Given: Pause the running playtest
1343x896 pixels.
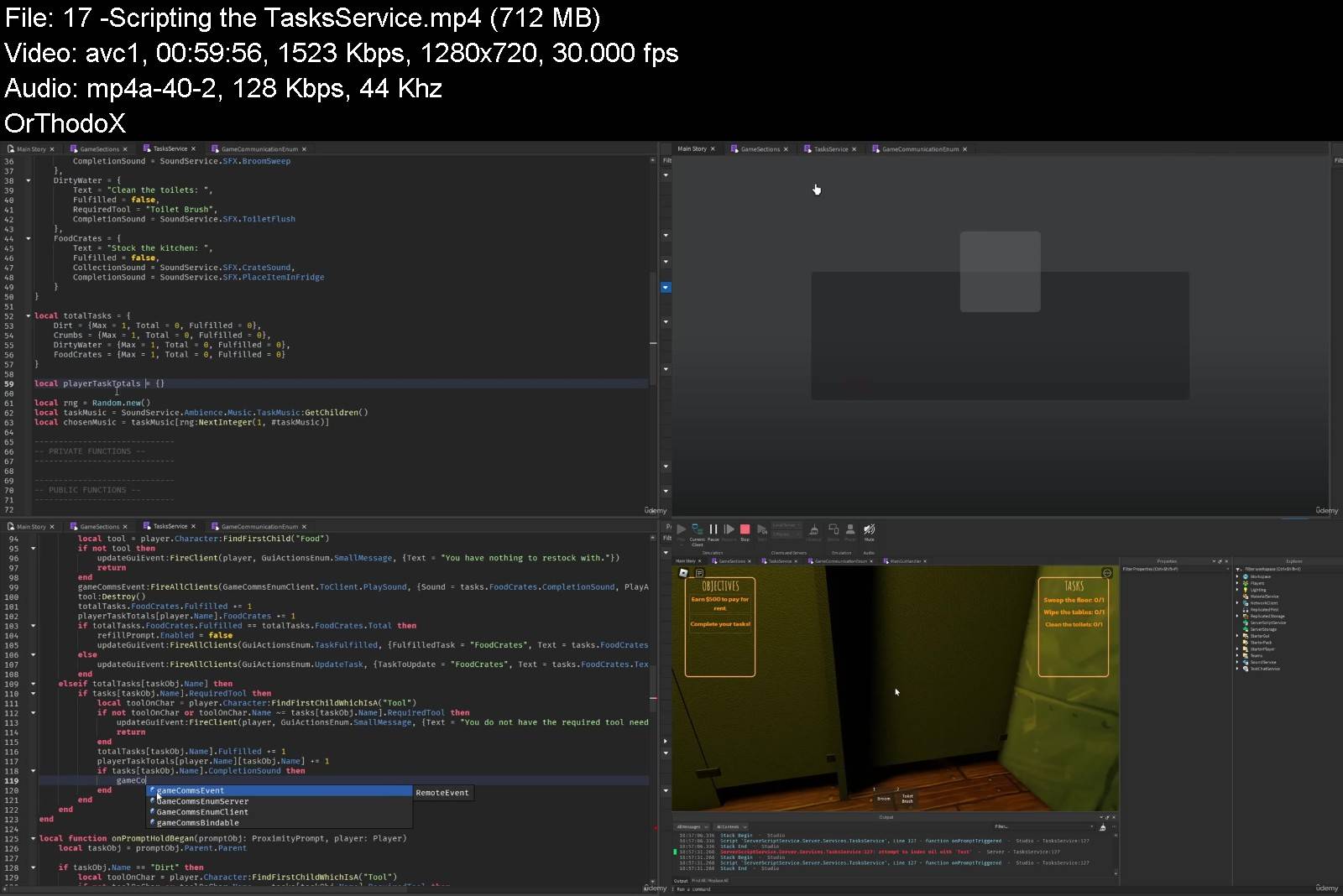Looking at the screenshot, I should 713,529.
